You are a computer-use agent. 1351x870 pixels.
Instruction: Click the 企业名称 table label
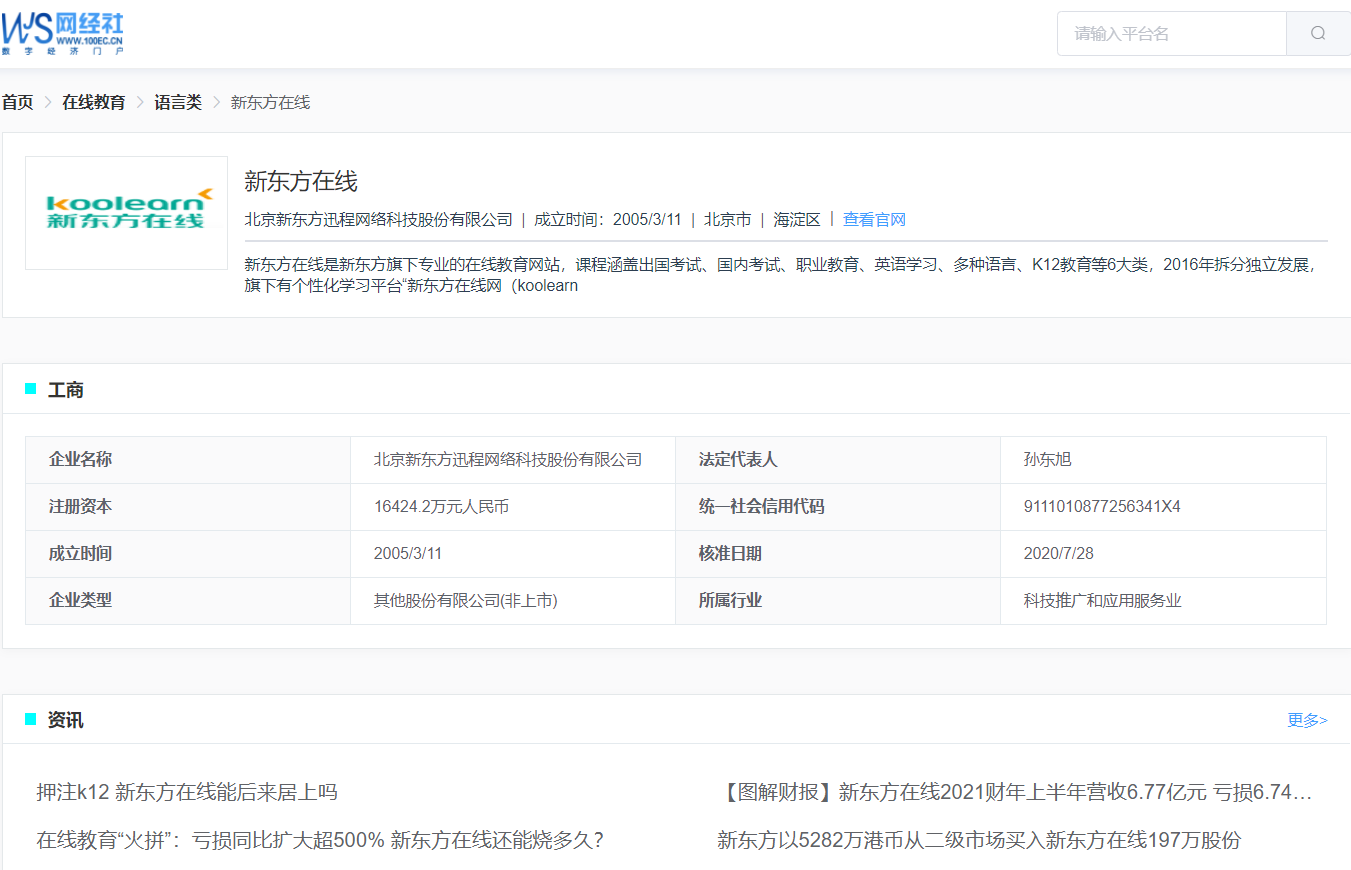pyautogui.click(x=80, y=460)
